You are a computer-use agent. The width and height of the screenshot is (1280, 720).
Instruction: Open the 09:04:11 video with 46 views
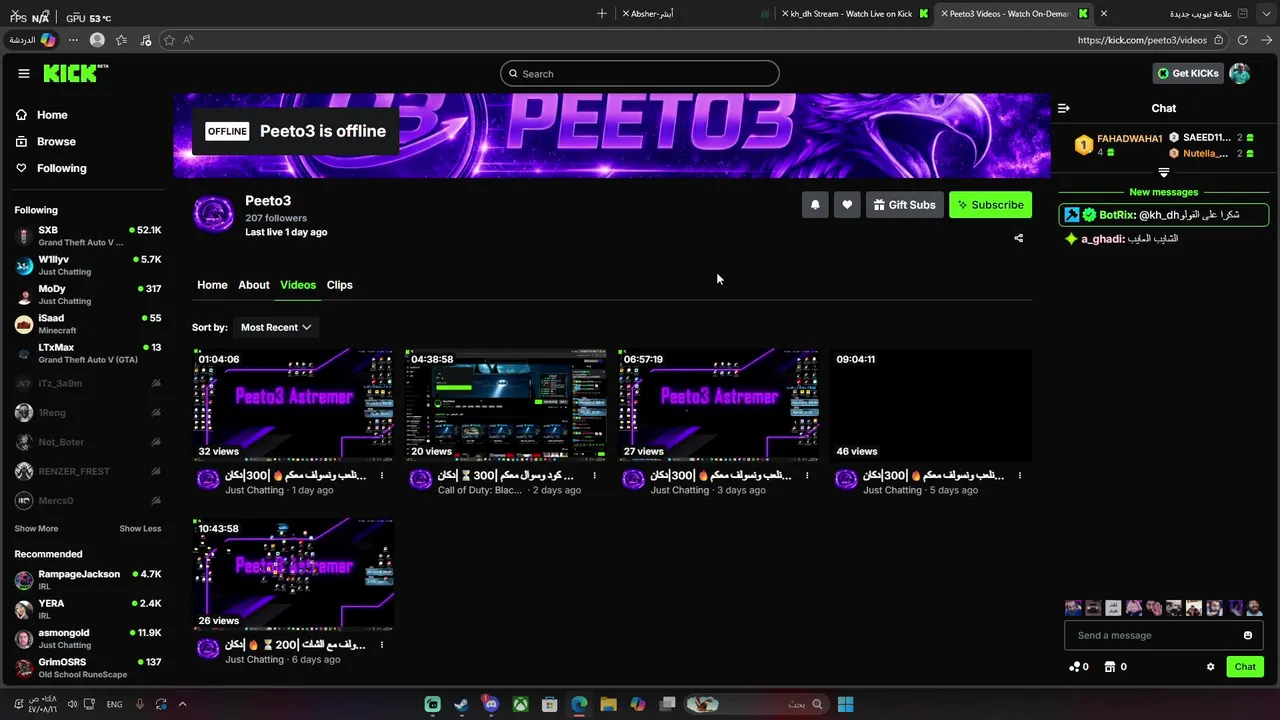(931, 405)
